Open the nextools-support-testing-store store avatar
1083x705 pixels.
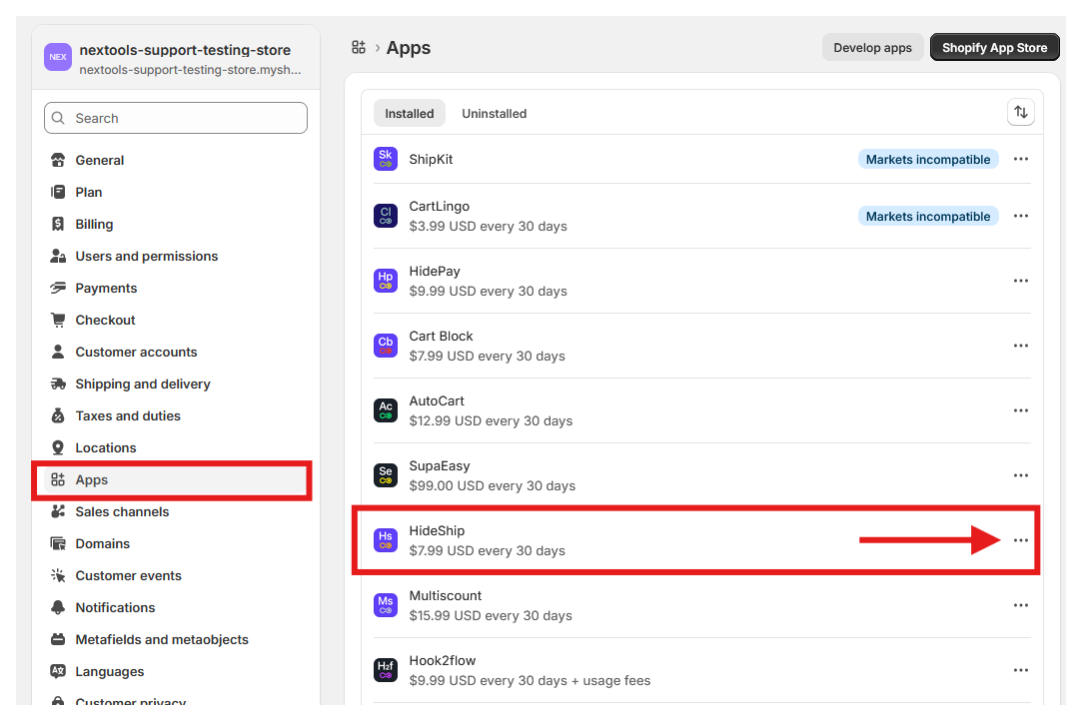(x=58, y=57)
